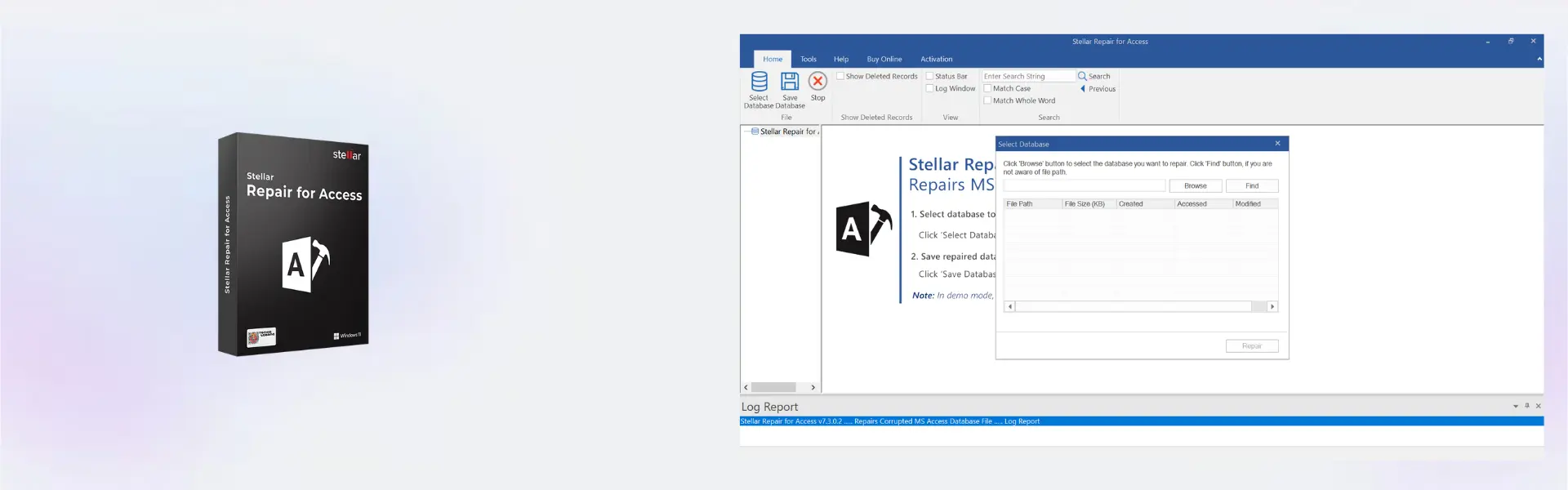Restore down the Stellar Repair window

tap(1511, 41)
